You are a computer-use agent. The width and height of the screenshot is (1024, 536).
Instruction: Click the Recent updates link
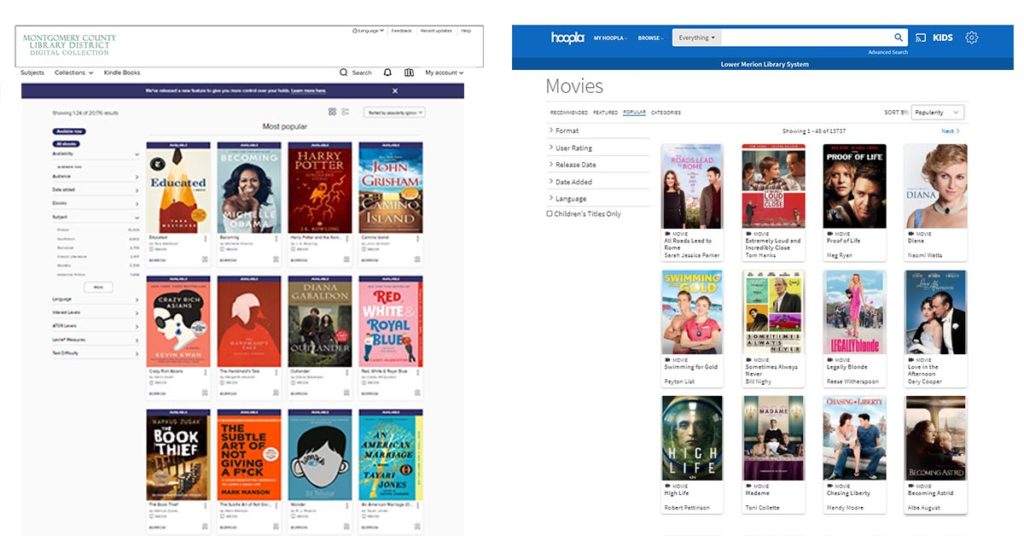tap(436, 31)
